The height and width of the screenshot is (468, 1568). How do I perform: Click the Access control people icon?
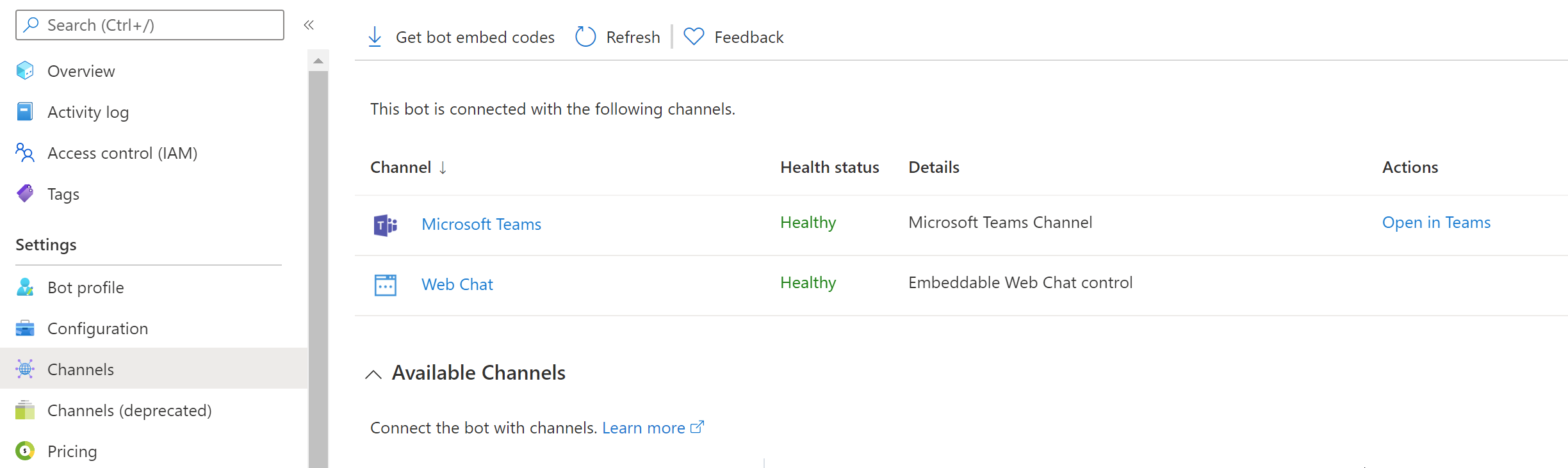click(x=25, y=152)
